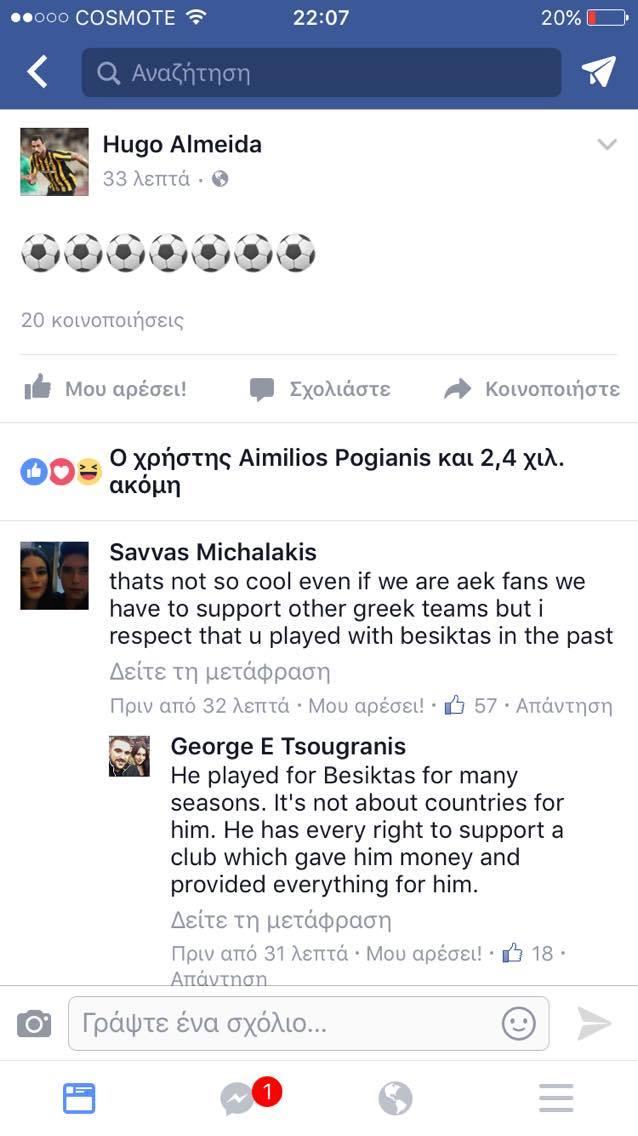
Task: Show translation of Savvas Michalakis's comment
Action: pos(219,672)
